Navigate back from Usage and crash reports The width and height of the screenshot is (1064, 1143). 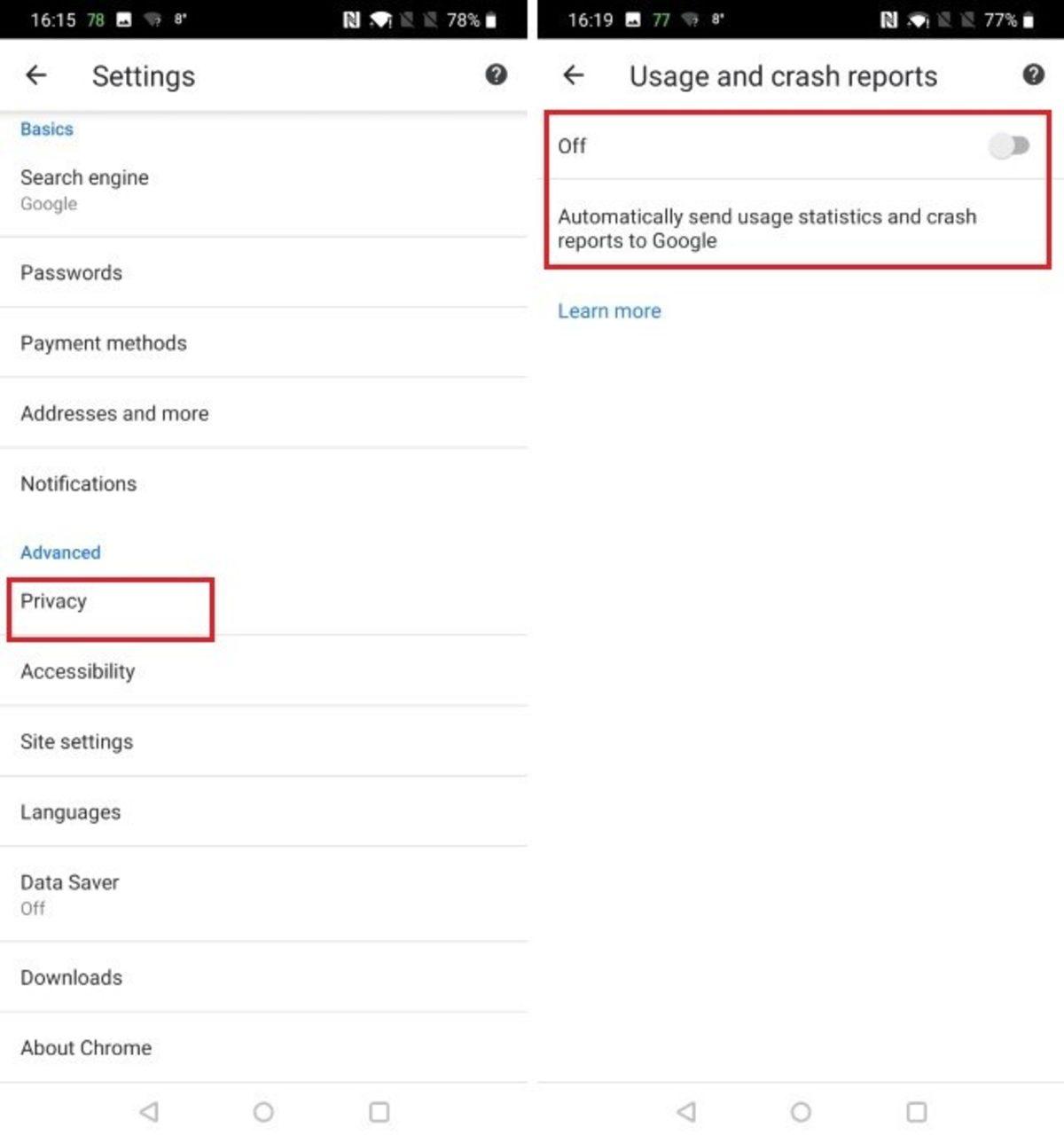pos(574,75)
